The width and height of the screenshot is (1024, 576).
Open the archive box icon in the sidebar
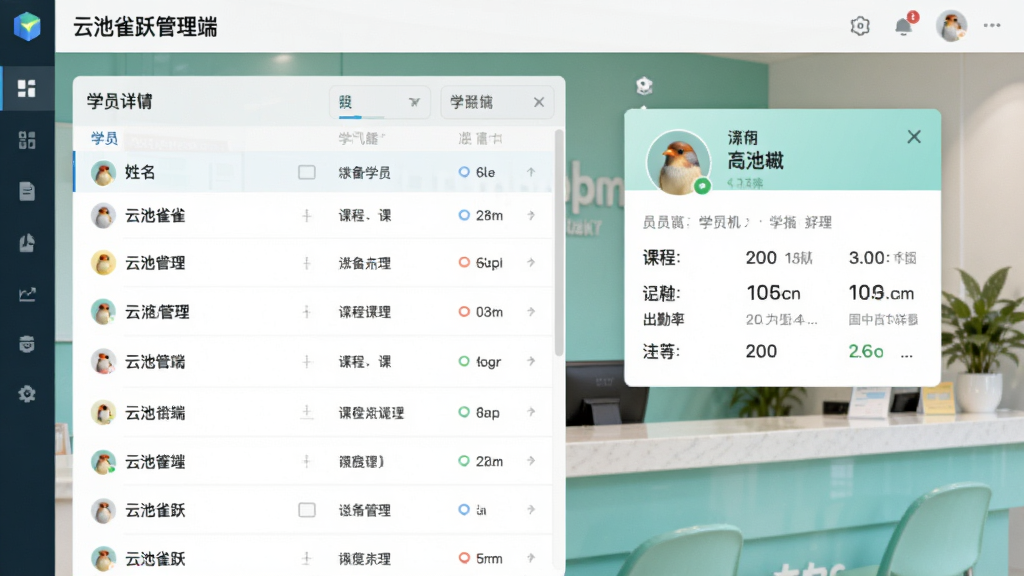27,344
